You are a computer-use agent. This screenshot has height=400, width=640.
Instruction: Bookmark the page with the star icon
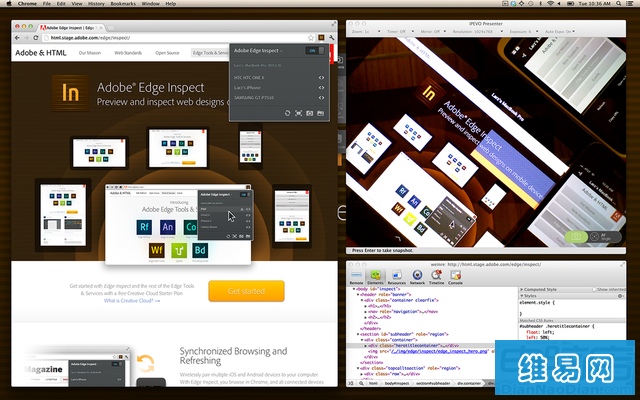coord(311,38)
